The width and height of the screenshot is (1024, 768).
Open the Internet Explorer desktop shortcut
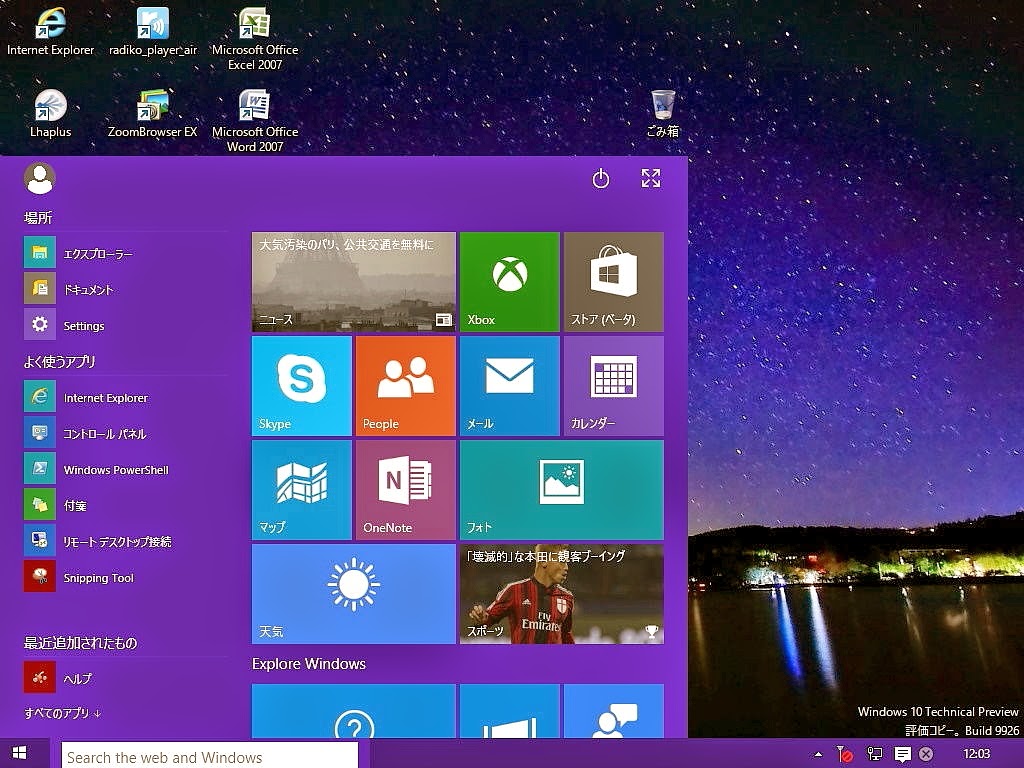click(x=50, y=31)
